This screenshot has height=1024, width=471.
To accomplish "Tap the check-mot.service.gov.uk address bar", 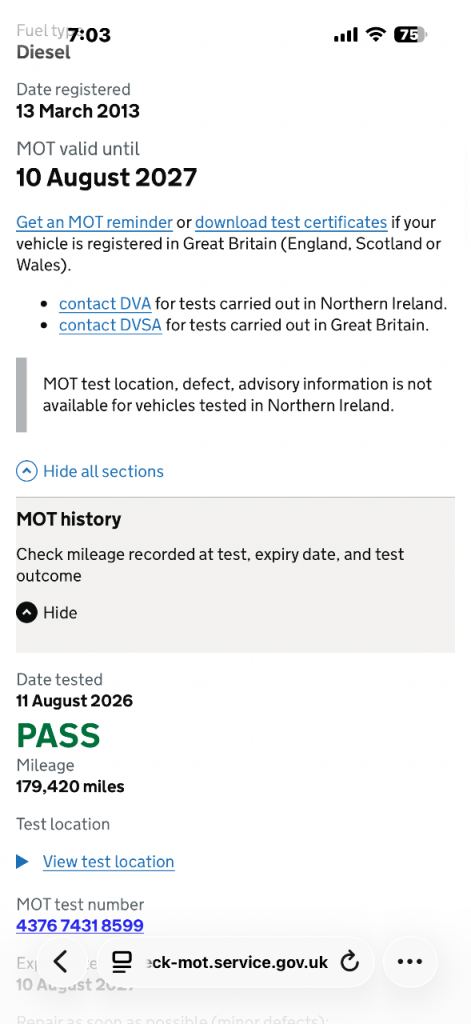I will pyautogui.click(x=235, y=961).
